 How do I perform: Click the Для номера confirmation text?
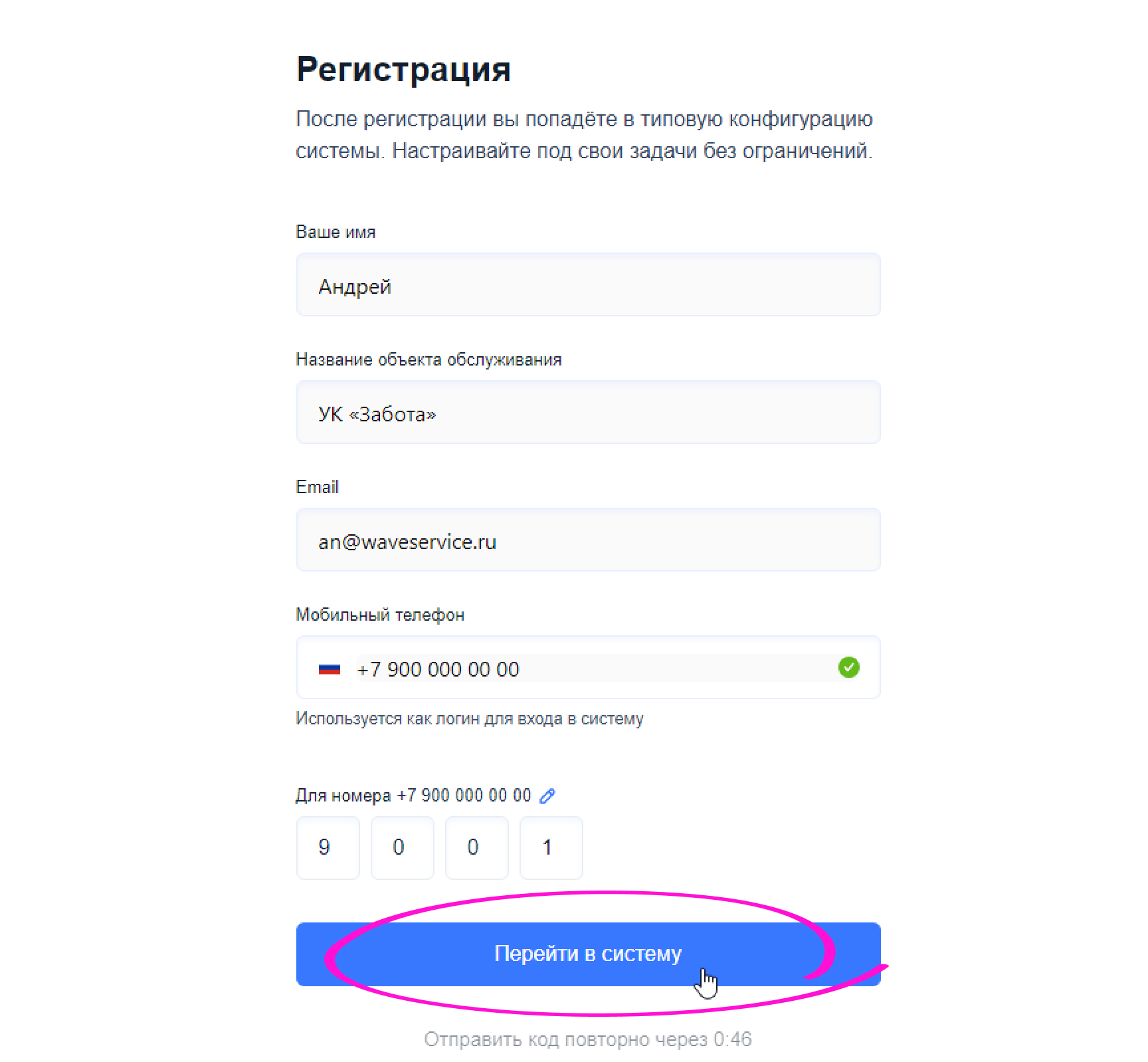tap(413, 796)
